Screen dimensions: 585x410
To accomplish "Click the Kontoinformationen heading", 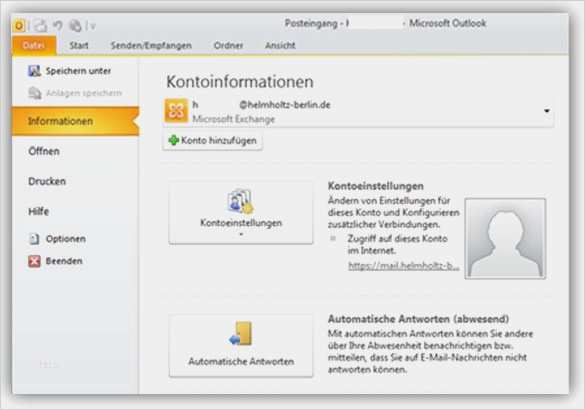I will tap(240, 82).
